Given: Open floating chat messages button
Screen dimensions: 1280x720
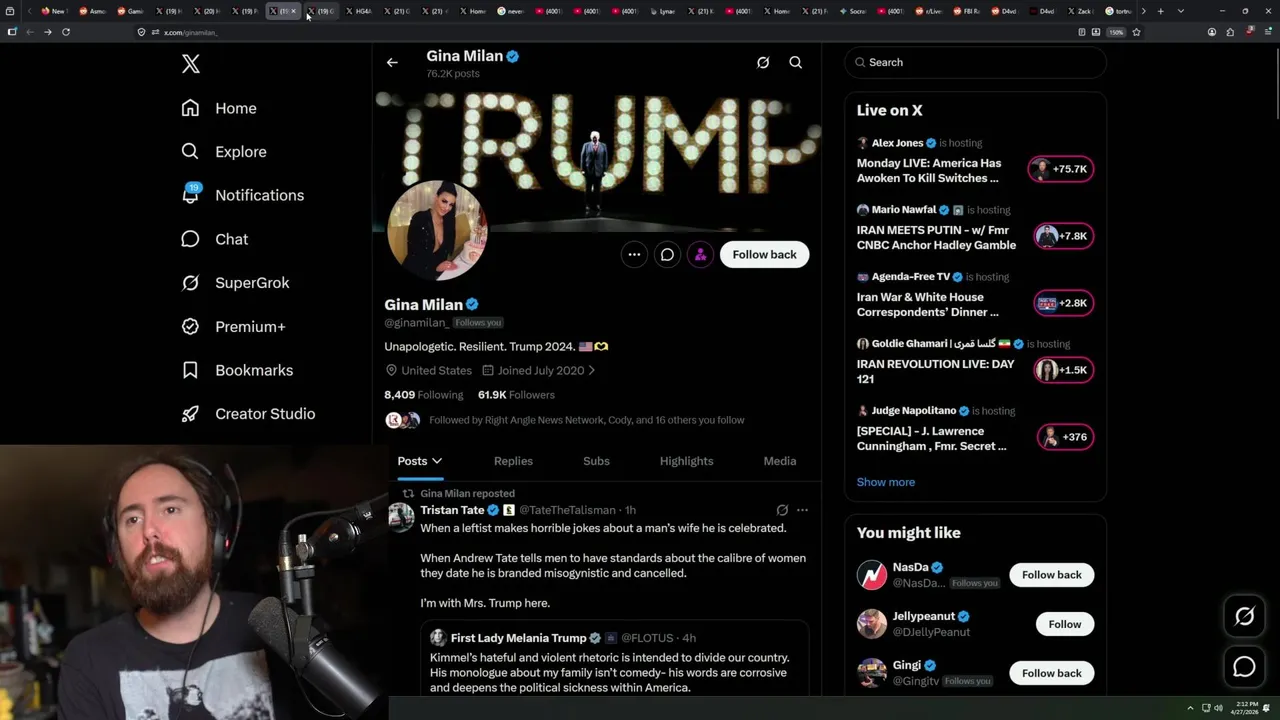Looking at the screenshot, I should (x=1245, y=667).
